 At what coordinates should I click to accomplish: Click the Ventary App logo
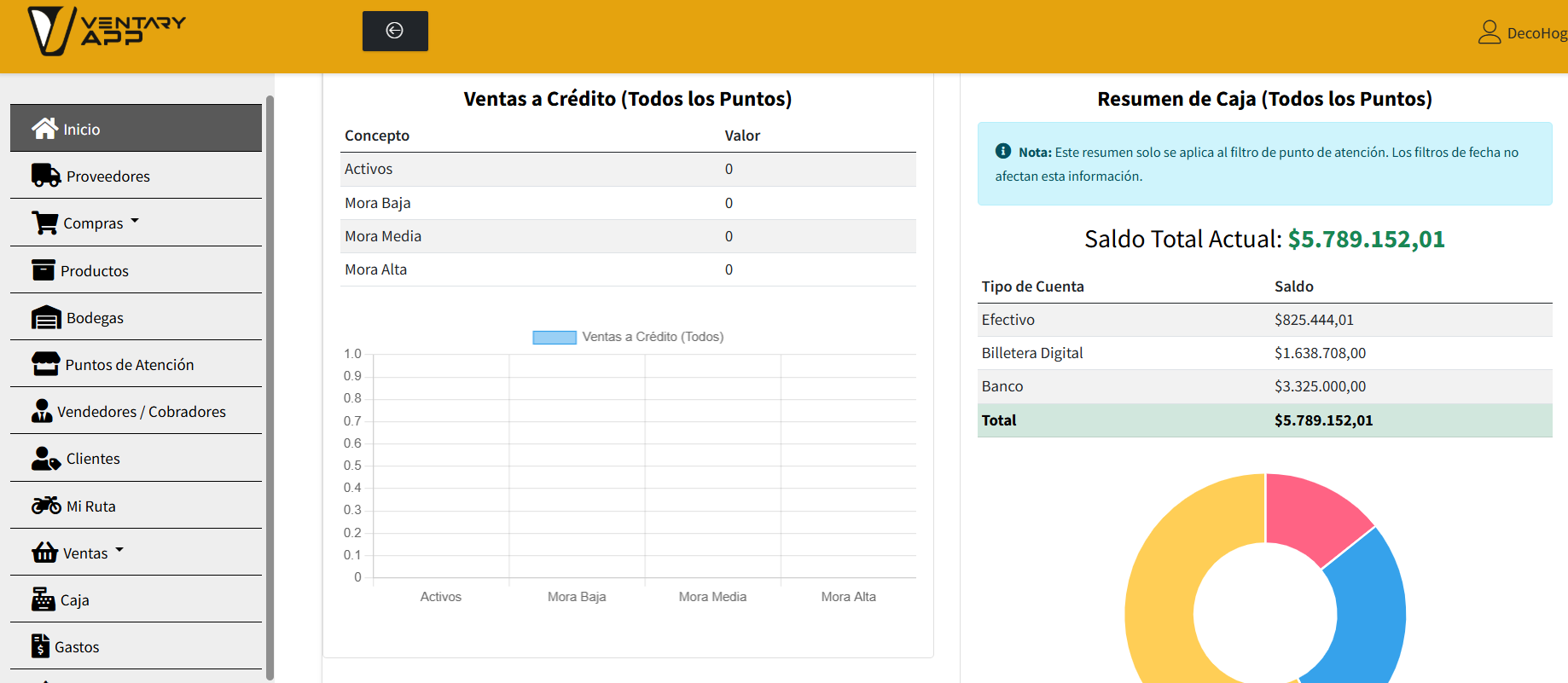pyautogui.click(x=107, y=31)
